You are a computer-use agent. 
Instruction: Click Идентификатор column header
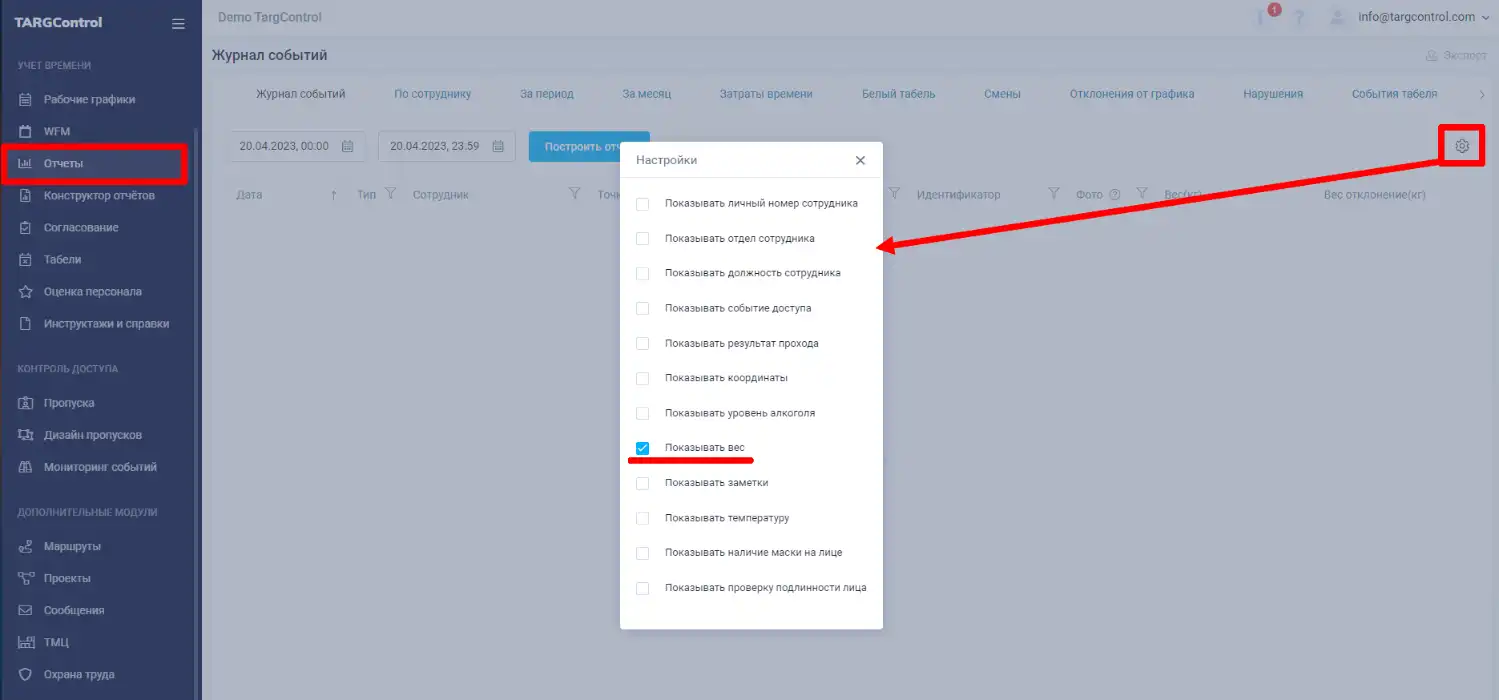click(x=958, y=195)
